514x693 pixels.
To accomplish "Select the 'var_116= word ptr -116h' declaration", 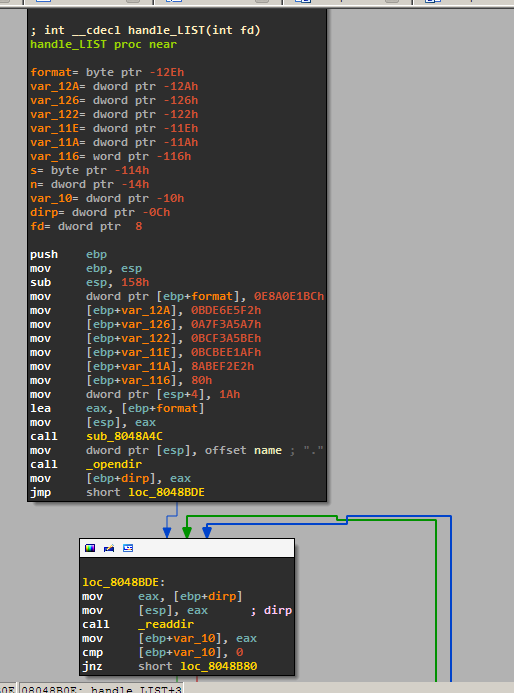I will (x=110, y=156).
